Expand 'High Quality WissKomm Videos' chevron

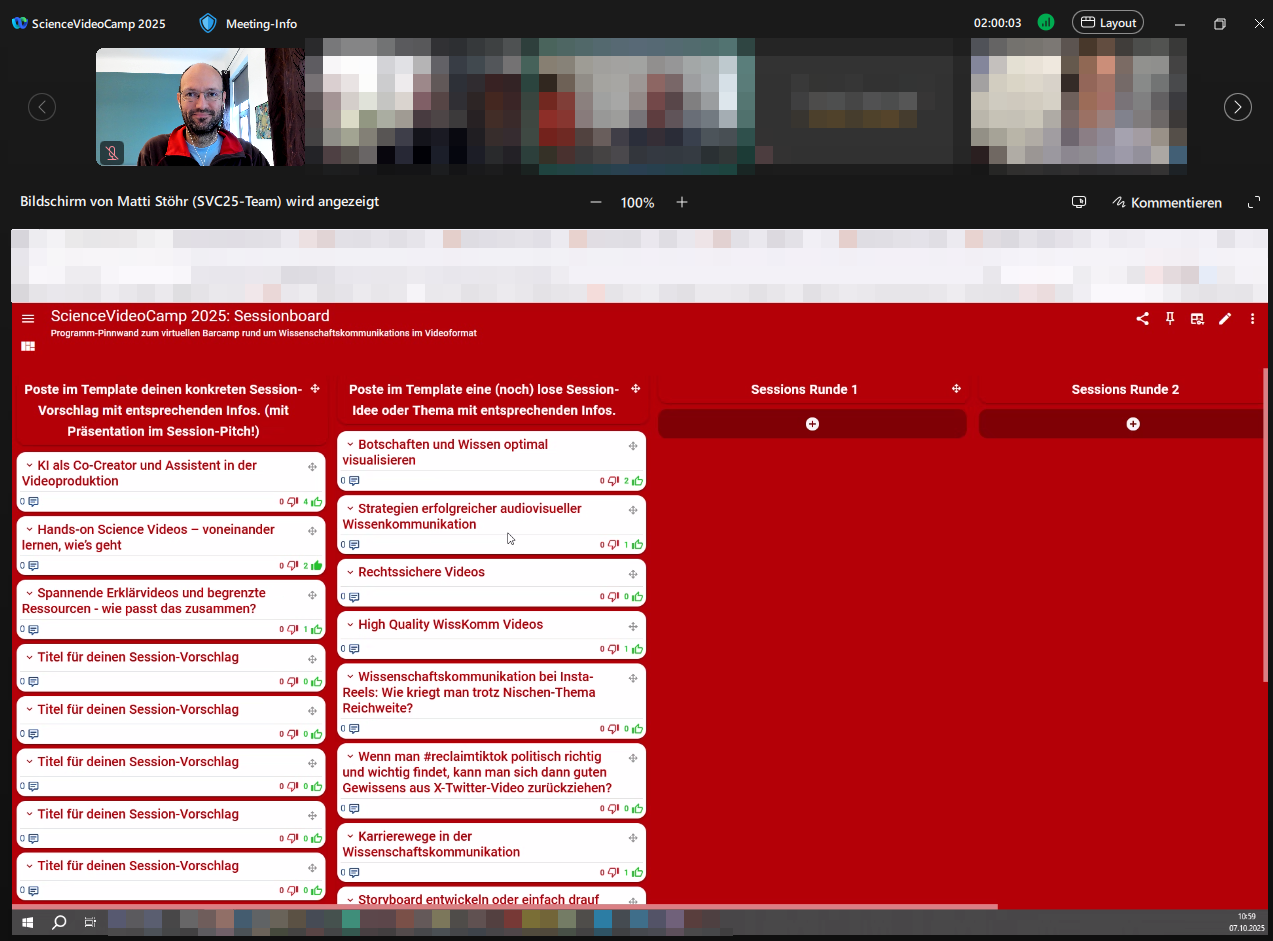350,625
